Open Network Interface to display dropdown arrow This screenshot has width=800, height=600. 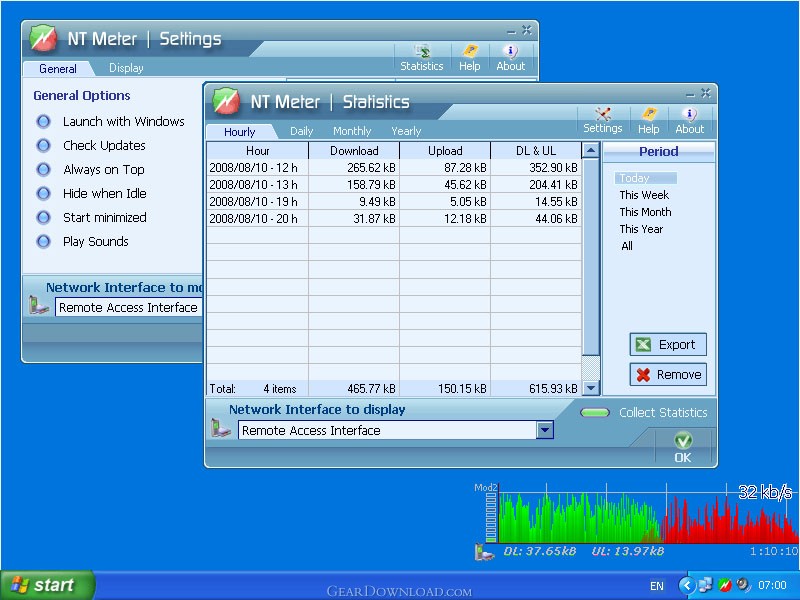(545, 430)
